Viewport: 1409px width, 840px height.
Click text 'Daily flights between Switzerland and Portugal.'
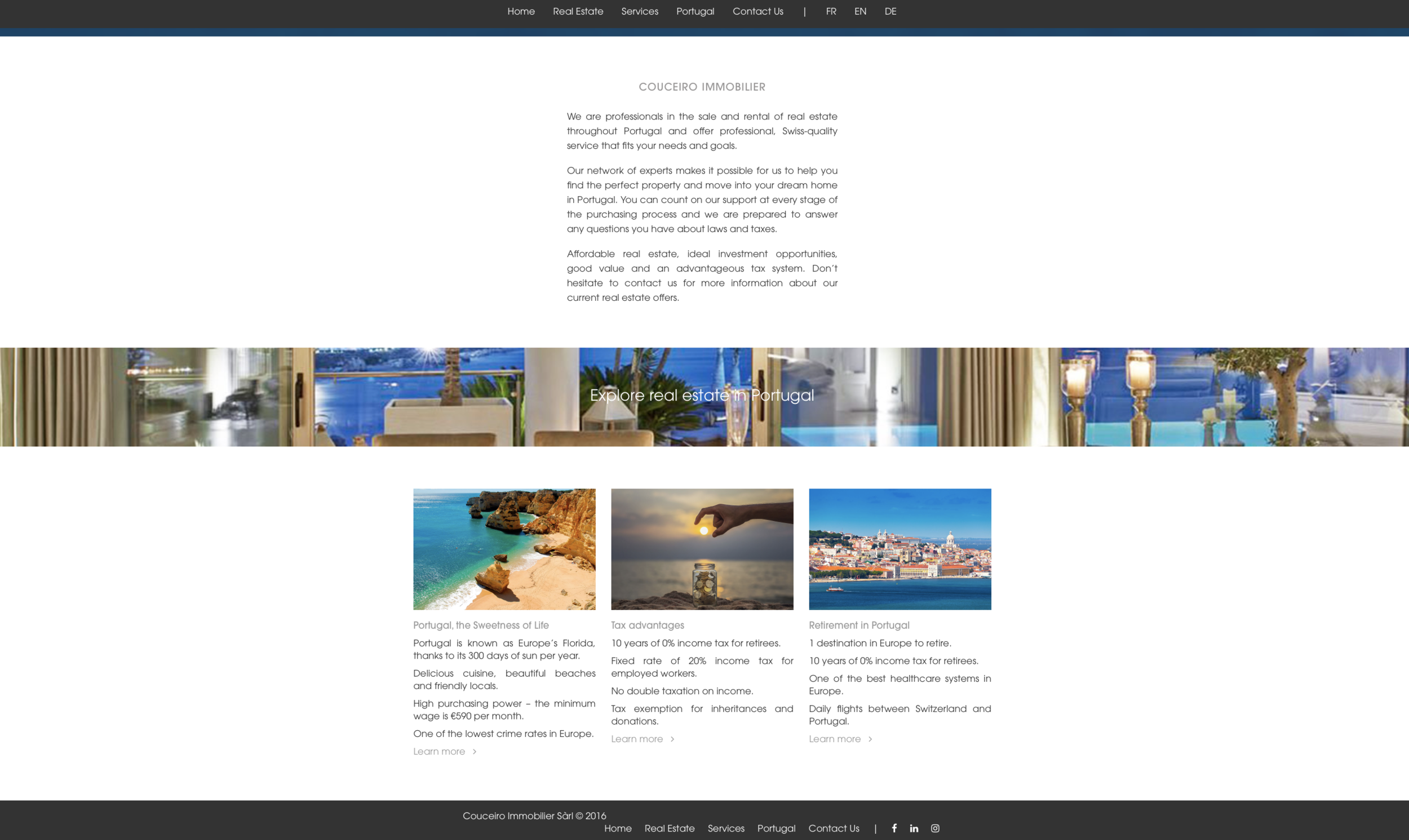[900, 715]
